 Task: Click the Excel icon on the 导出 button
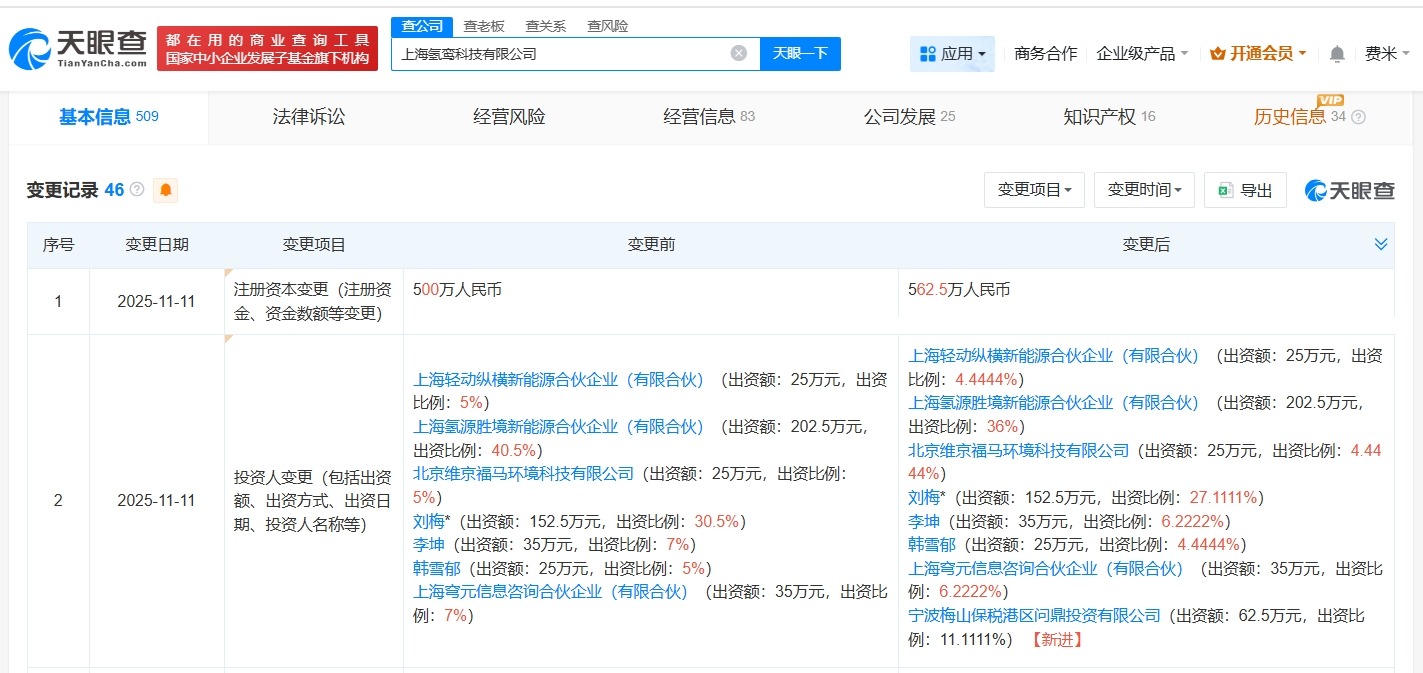(x=1226, y=189)
